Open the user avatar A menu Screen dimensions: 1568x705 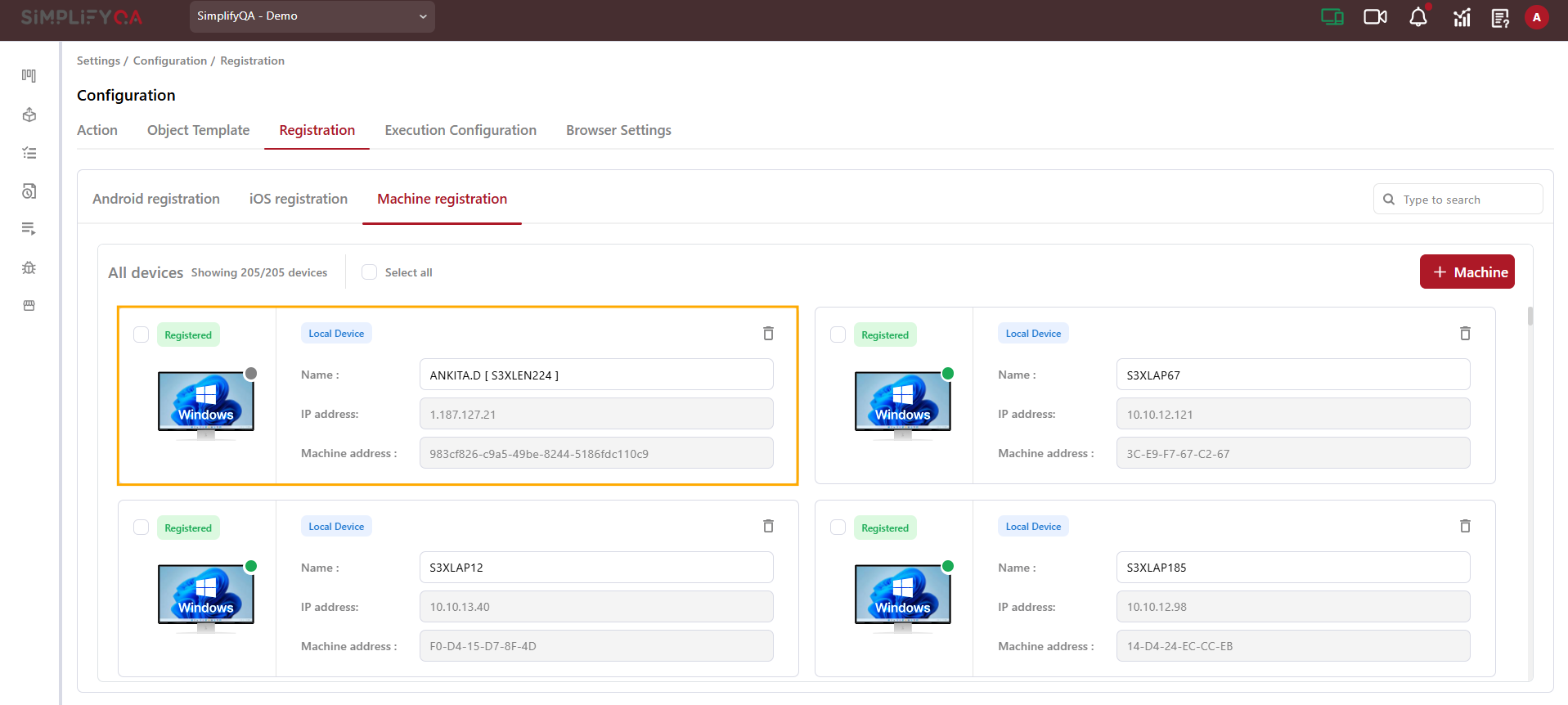(x=1537, y=17)
